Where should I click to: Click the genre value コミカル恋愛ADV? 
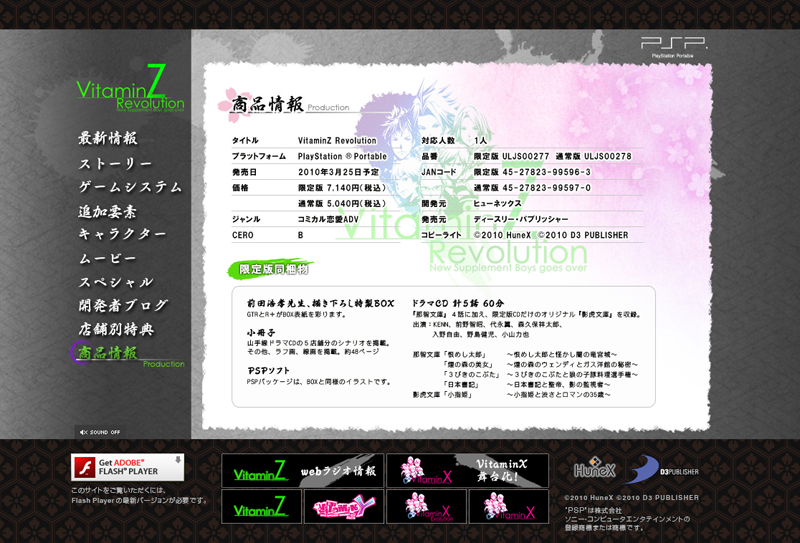328,219
